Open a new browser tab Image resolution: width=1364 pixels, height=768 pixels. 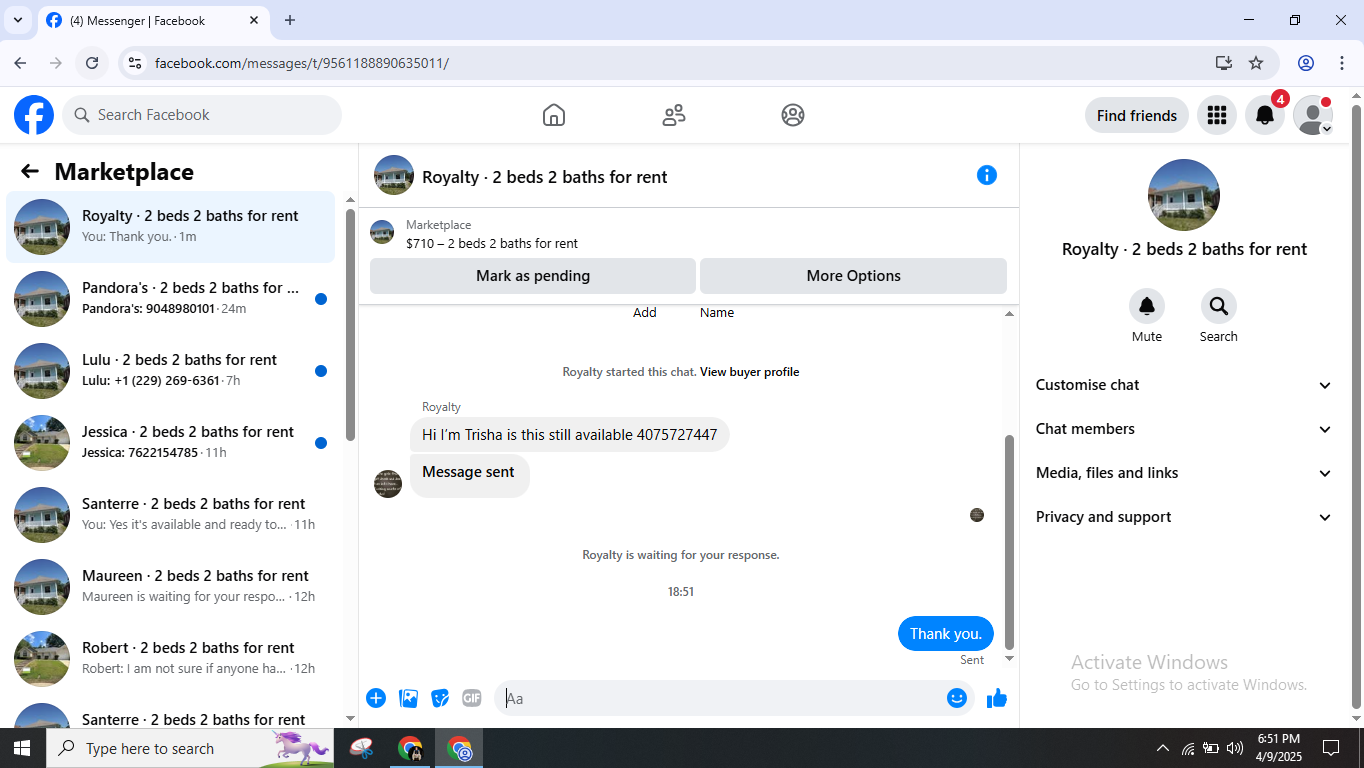coord(290,20)
